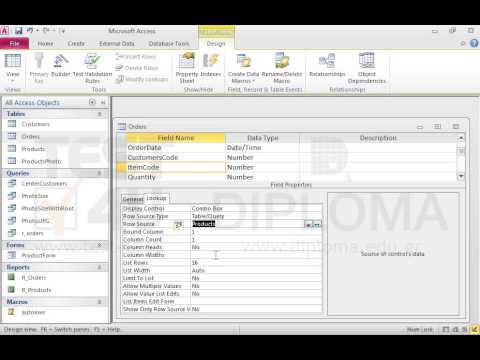Open the Customers table
This screenshot has height=360, width=480.
pyautogui.click(x=35, y=124)
